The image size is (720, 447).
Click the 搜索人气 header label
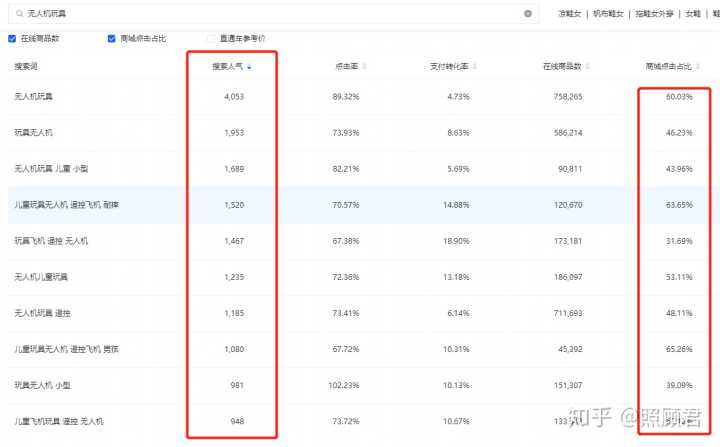coord(227,67)
